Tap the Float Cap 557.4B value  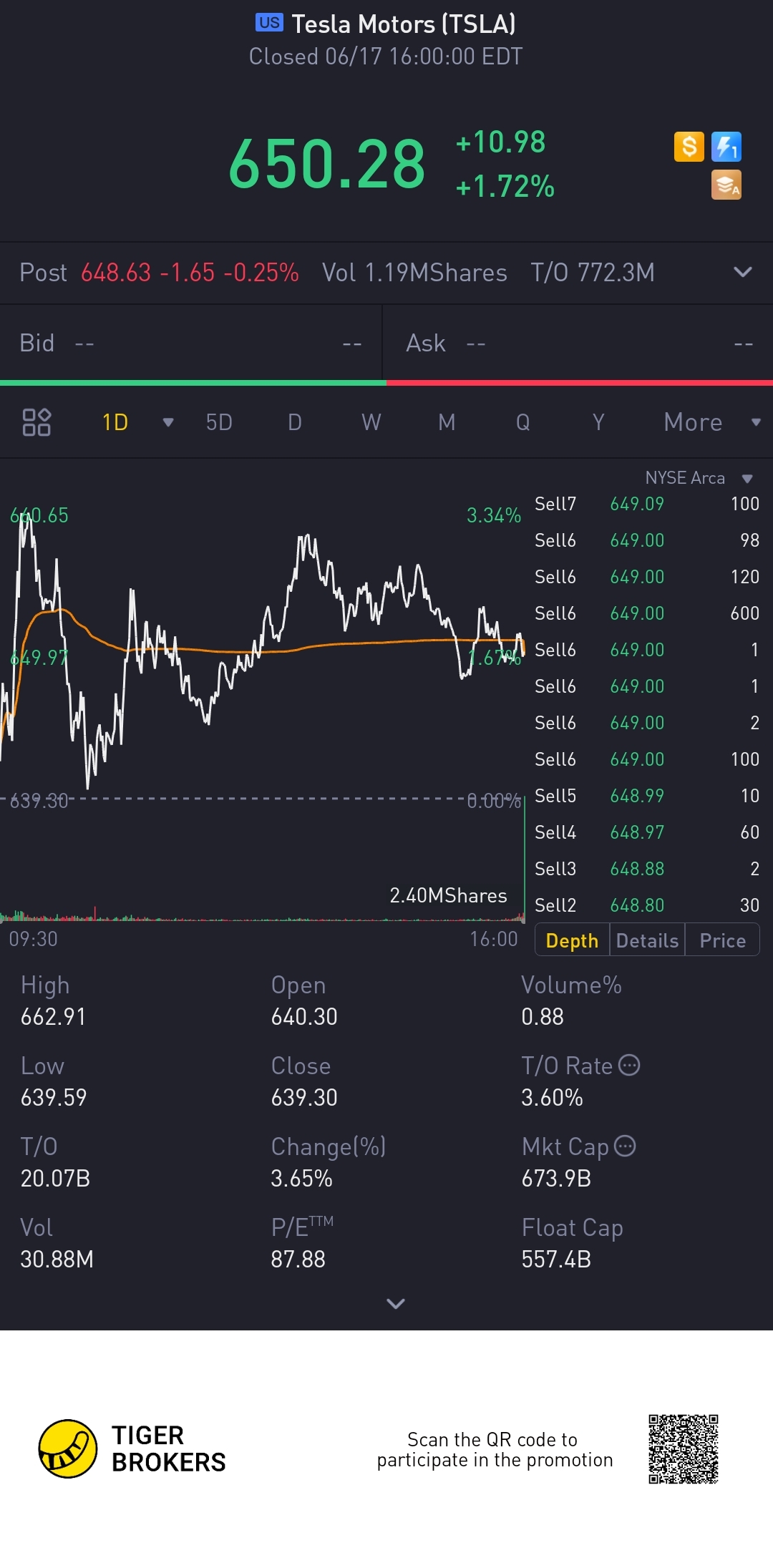point(556,1260)
